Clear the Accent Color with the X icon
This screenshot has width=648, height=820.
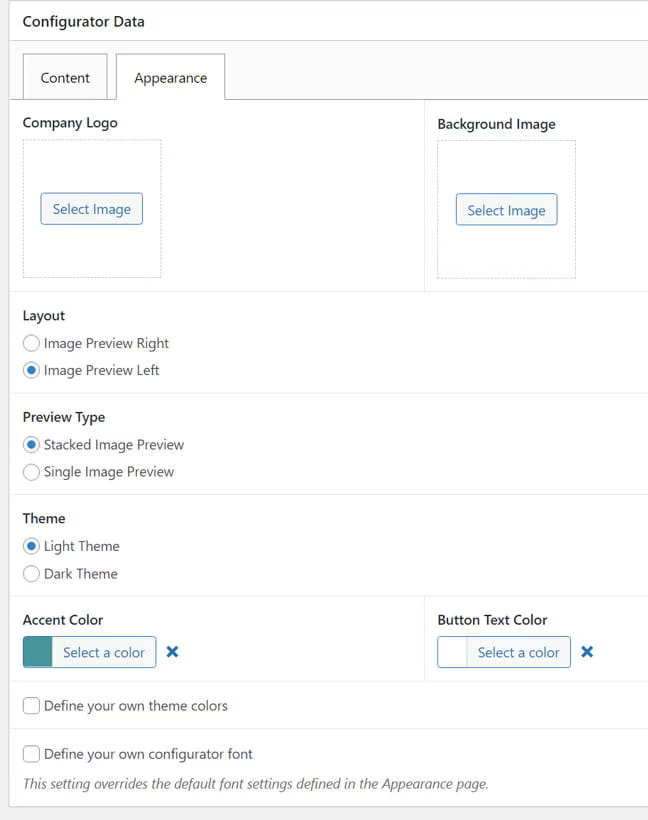click(172, 652)
